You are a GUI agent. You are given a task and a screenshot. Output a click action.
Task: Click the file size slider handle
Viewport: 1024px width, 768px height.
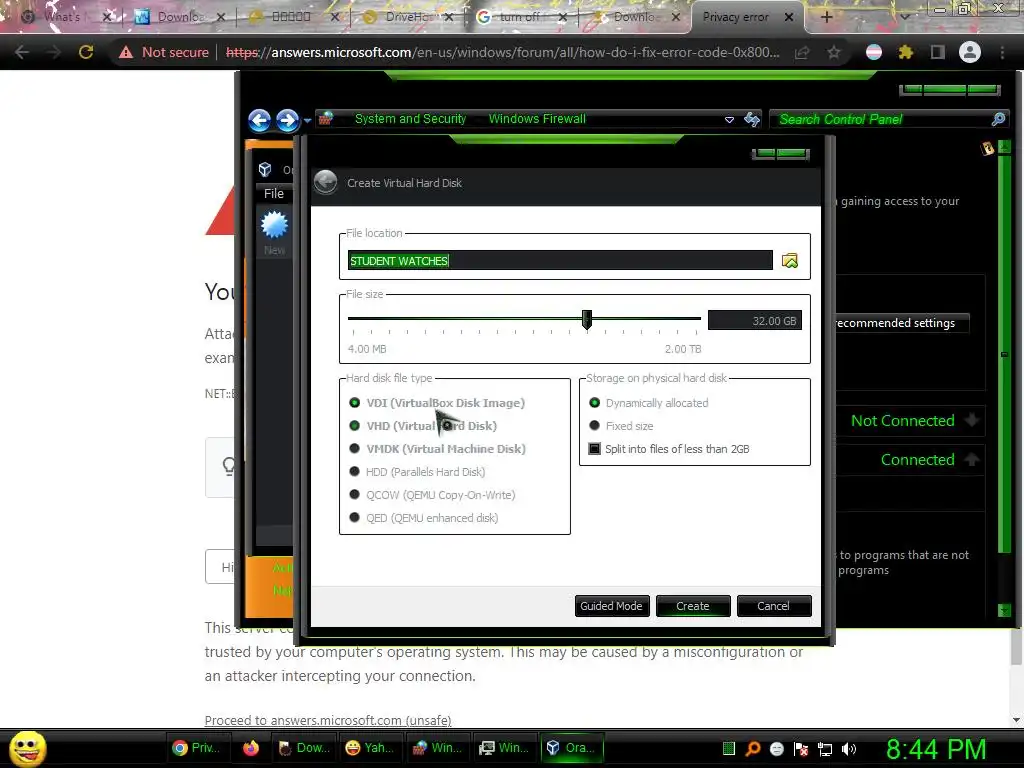click(x=586, y=319)
